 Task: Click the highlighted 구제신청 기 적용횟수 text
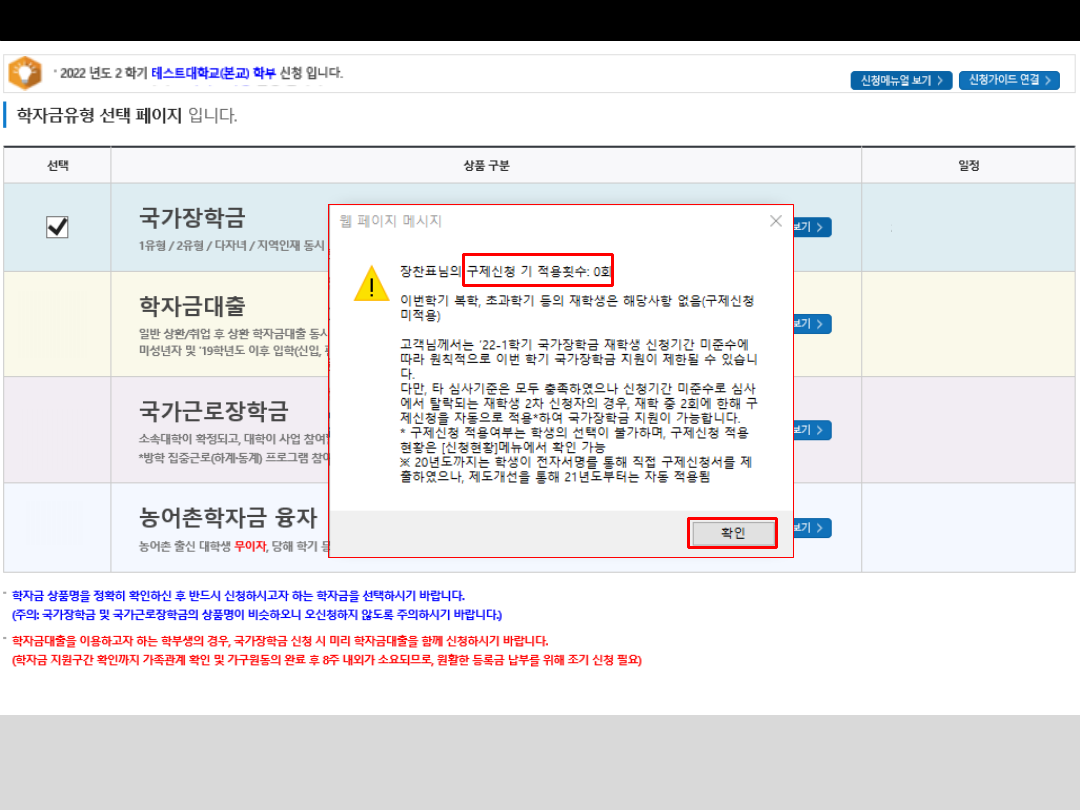[x=538, y=270]
